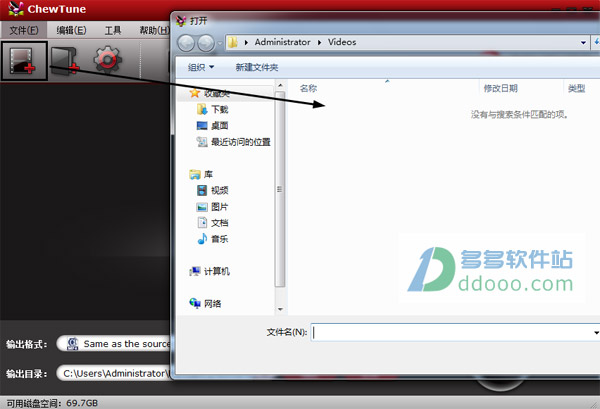Screen dimensions: 600x409
Task: Click the Add from folder icon in ChewTune
Action: [x=65, y=60]
